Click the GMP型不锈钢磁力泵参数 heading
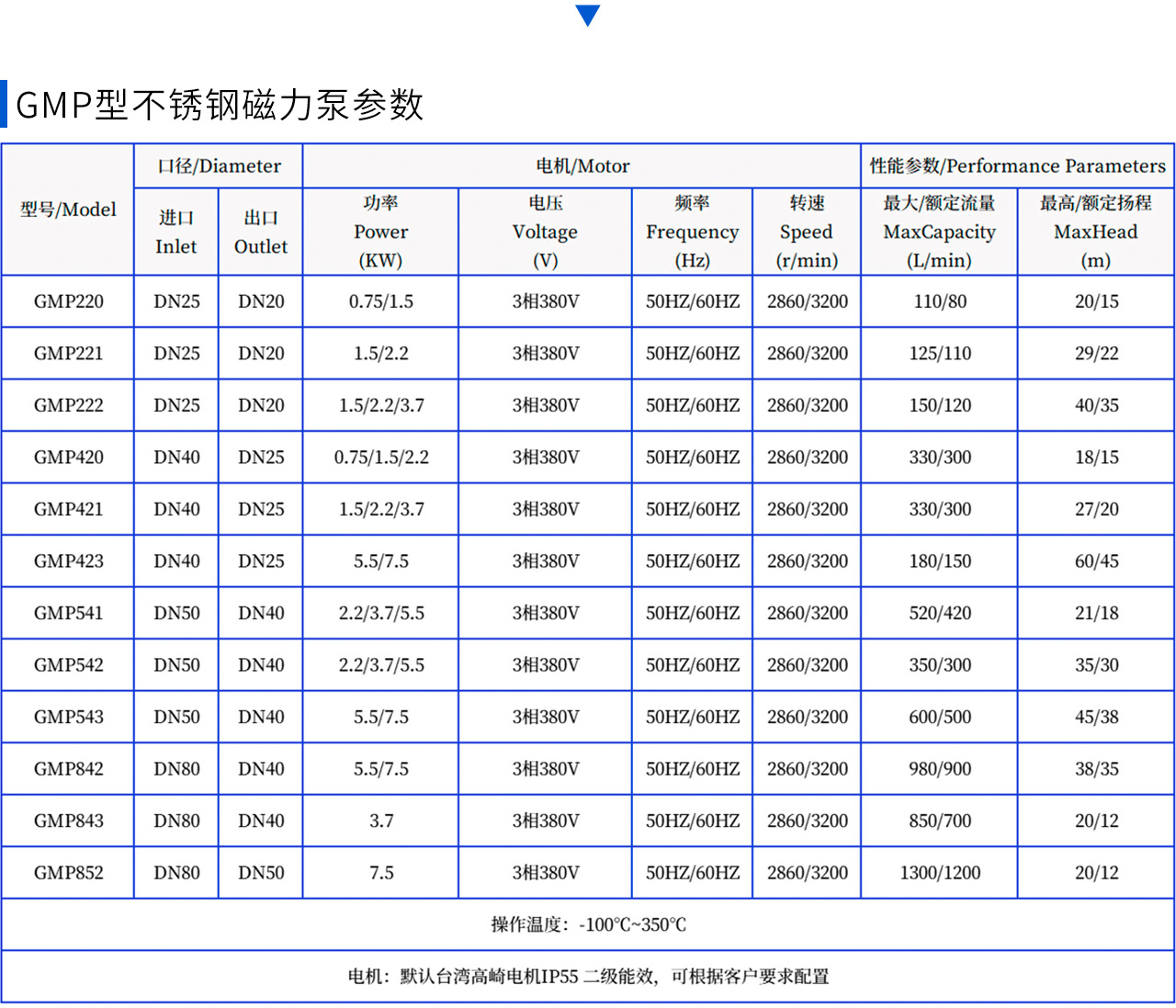This screenshot has width=1176, height=1008. pyautogui.click(x=220, y=105)
